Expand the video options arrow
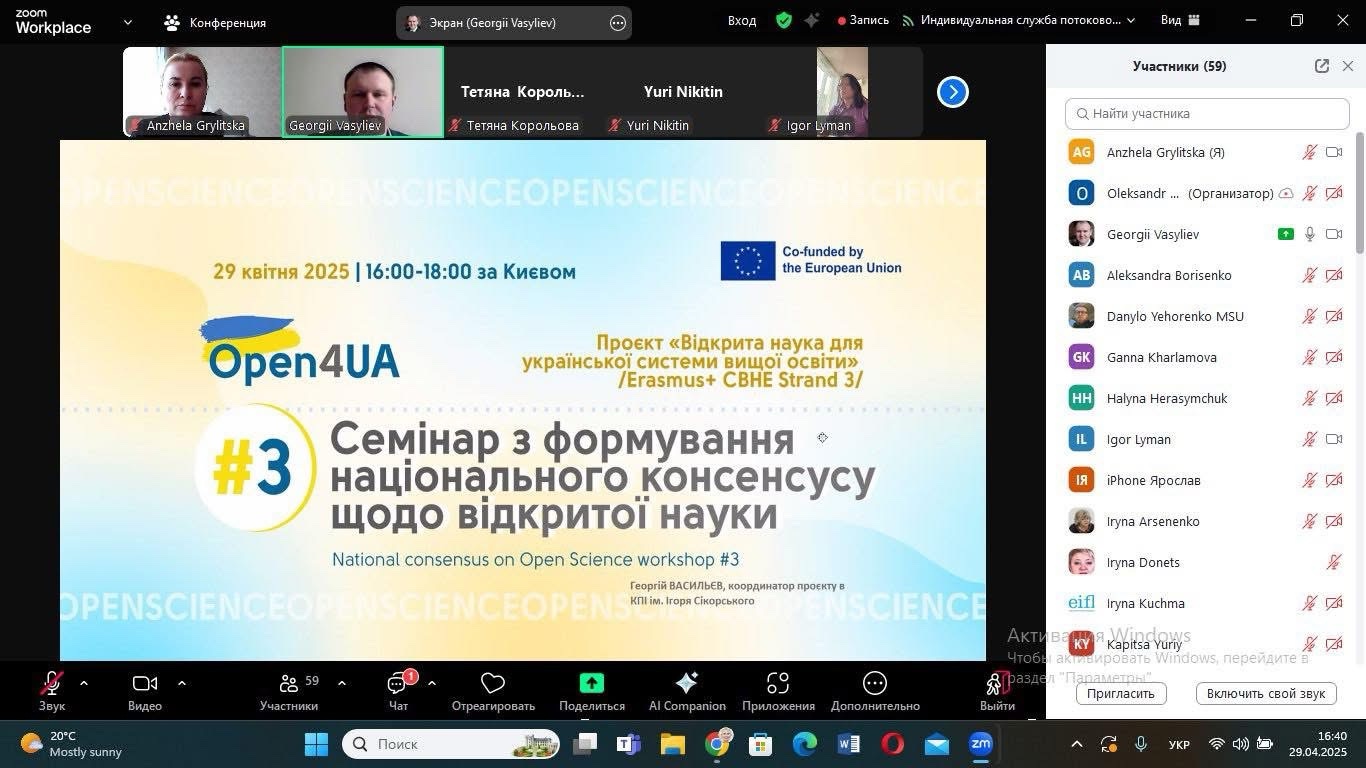1366x768 pixels. [x=182, y=683]
